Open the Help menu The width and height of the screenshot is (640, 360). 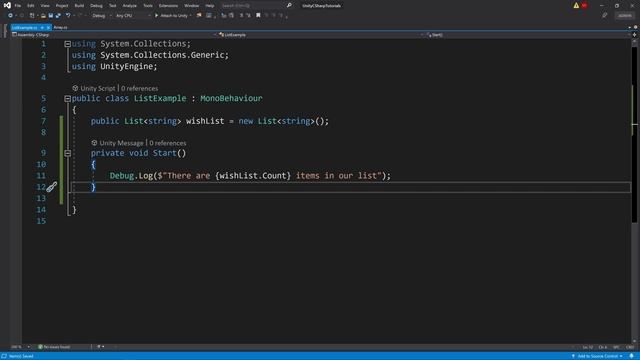click(x=210, y=6)
